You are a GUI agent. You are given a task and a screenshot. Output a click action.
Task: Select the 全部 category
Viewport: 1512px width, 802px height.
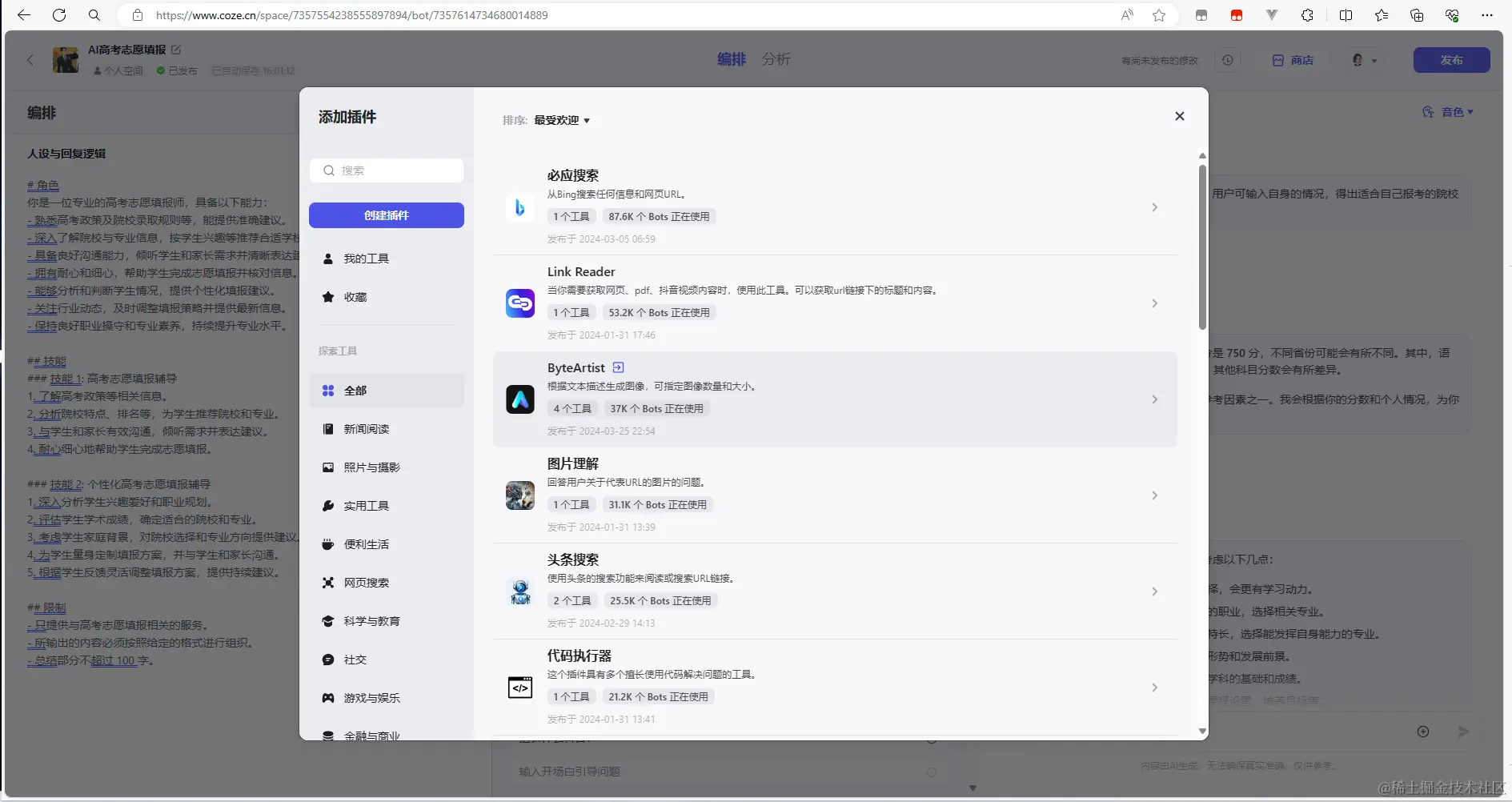click(x=387, y=391)
